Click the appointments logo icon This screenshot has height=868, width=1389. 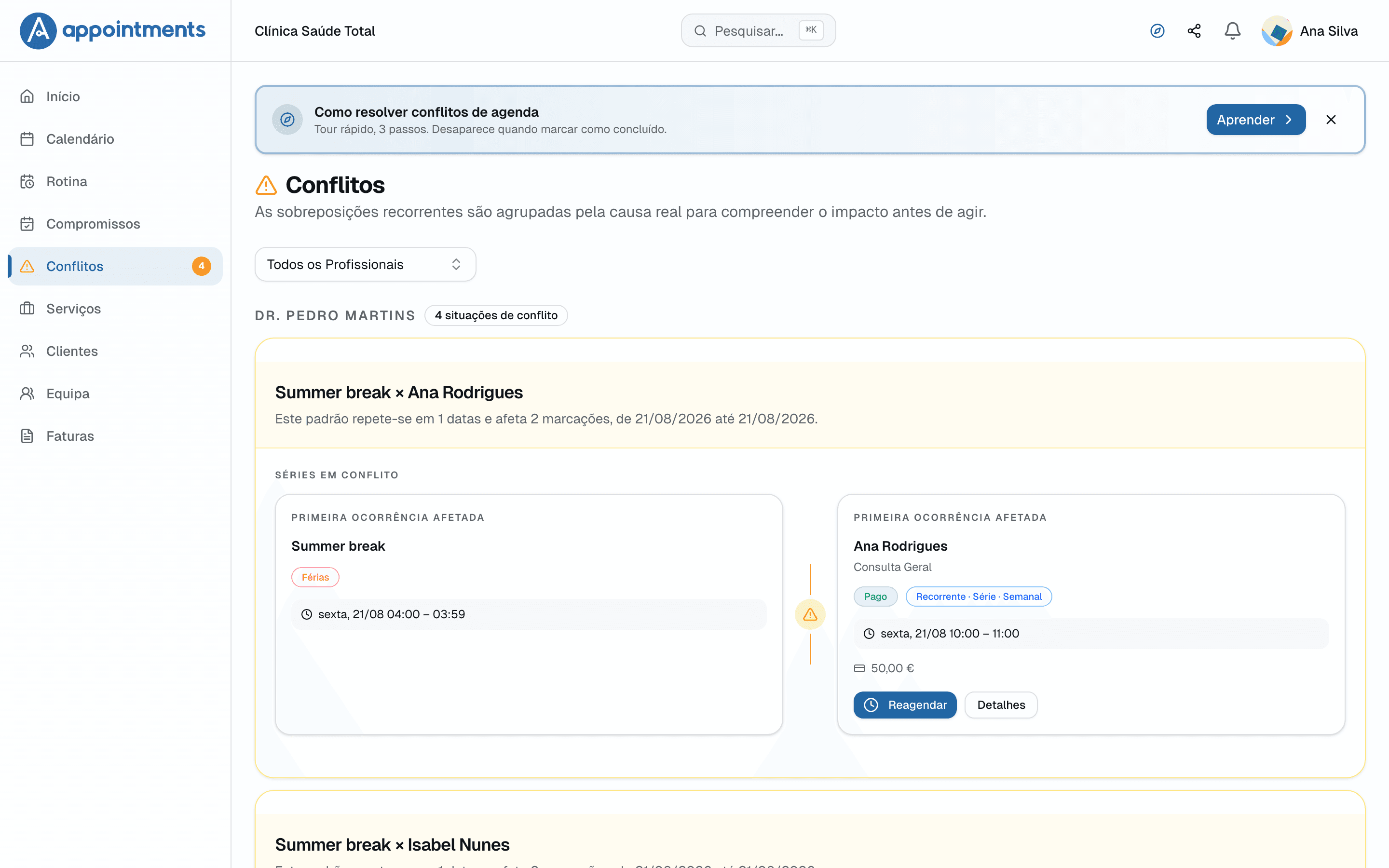point(38,30)
